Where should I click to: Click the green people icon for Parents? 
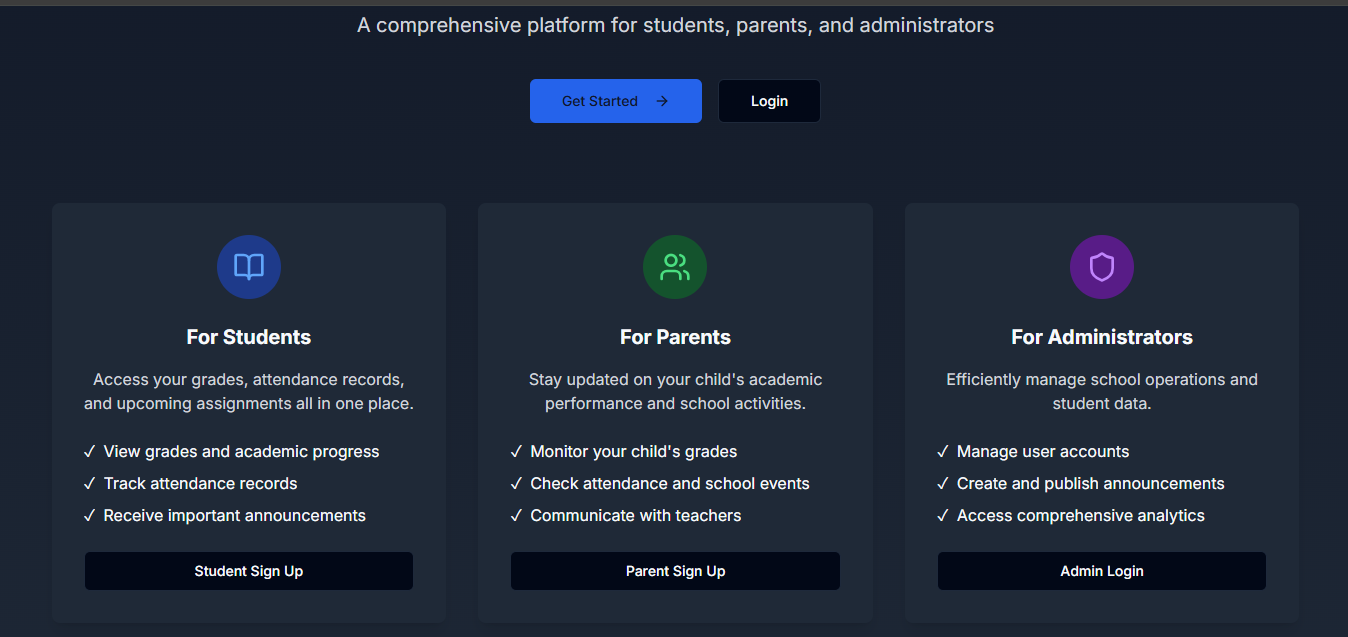tap(675, 267)
